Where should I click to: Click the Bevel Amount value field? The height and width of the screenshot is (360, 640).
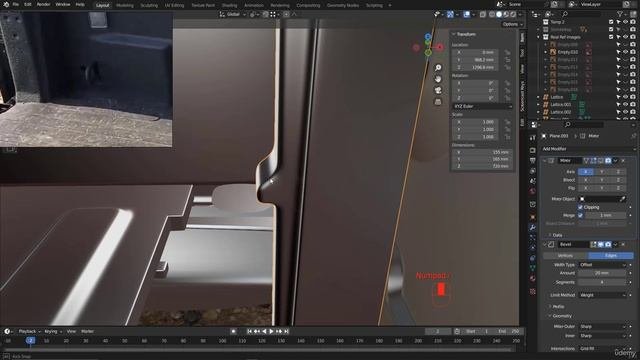pos(602,273)
